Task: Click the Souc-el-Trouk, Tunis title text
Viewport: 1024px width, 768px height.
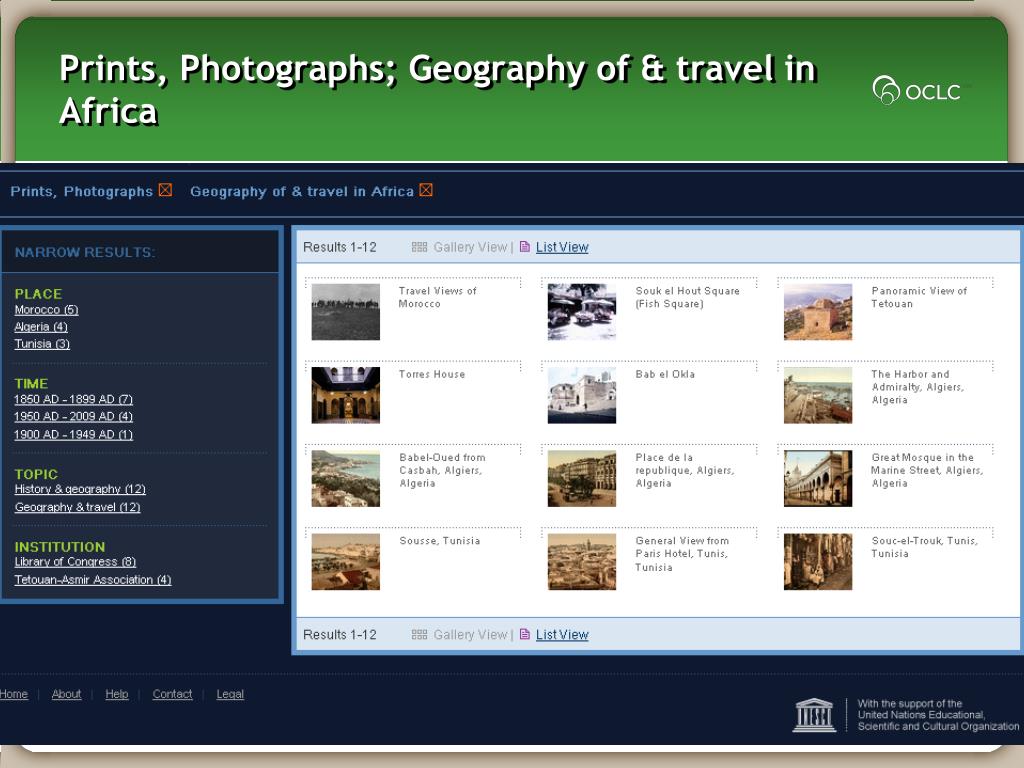Action: coord(925,547)
